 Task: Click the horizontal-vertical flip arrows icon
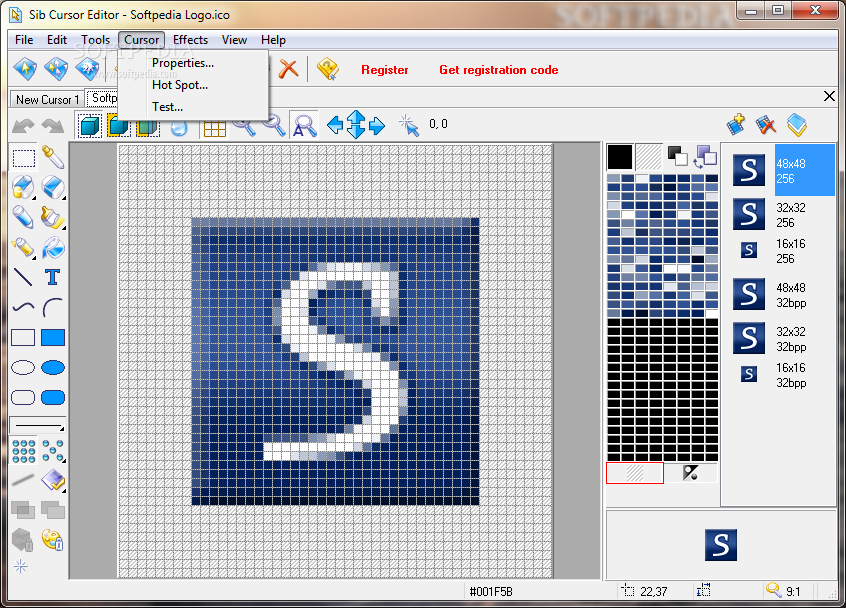[356, 125]
